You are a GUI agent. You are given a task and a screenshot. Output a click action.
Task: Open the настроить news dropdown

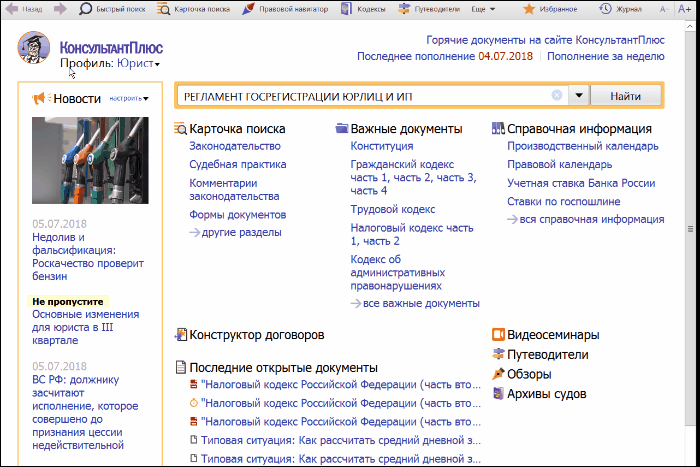pos(129,98)
